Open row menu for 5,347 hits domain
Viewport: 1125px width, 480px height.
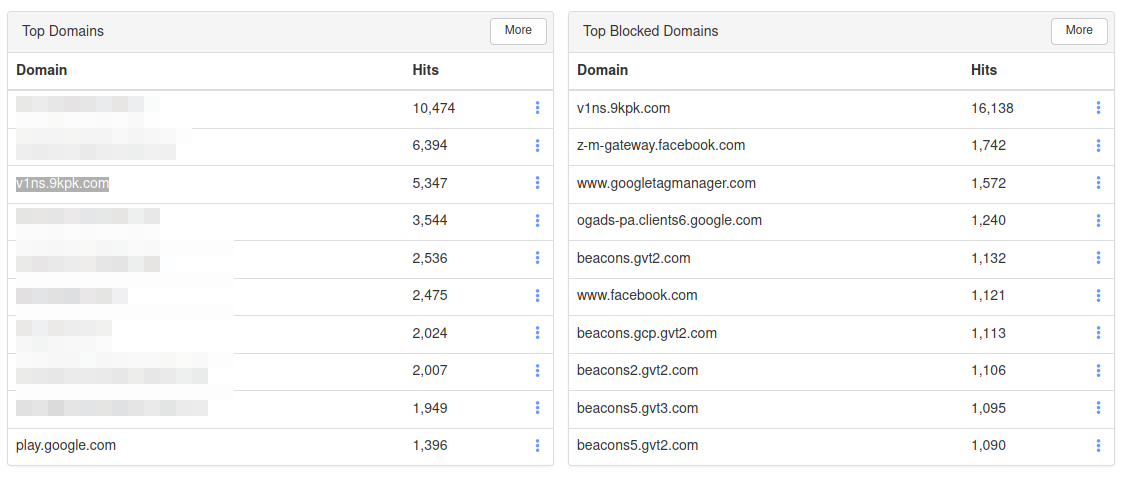537,183
